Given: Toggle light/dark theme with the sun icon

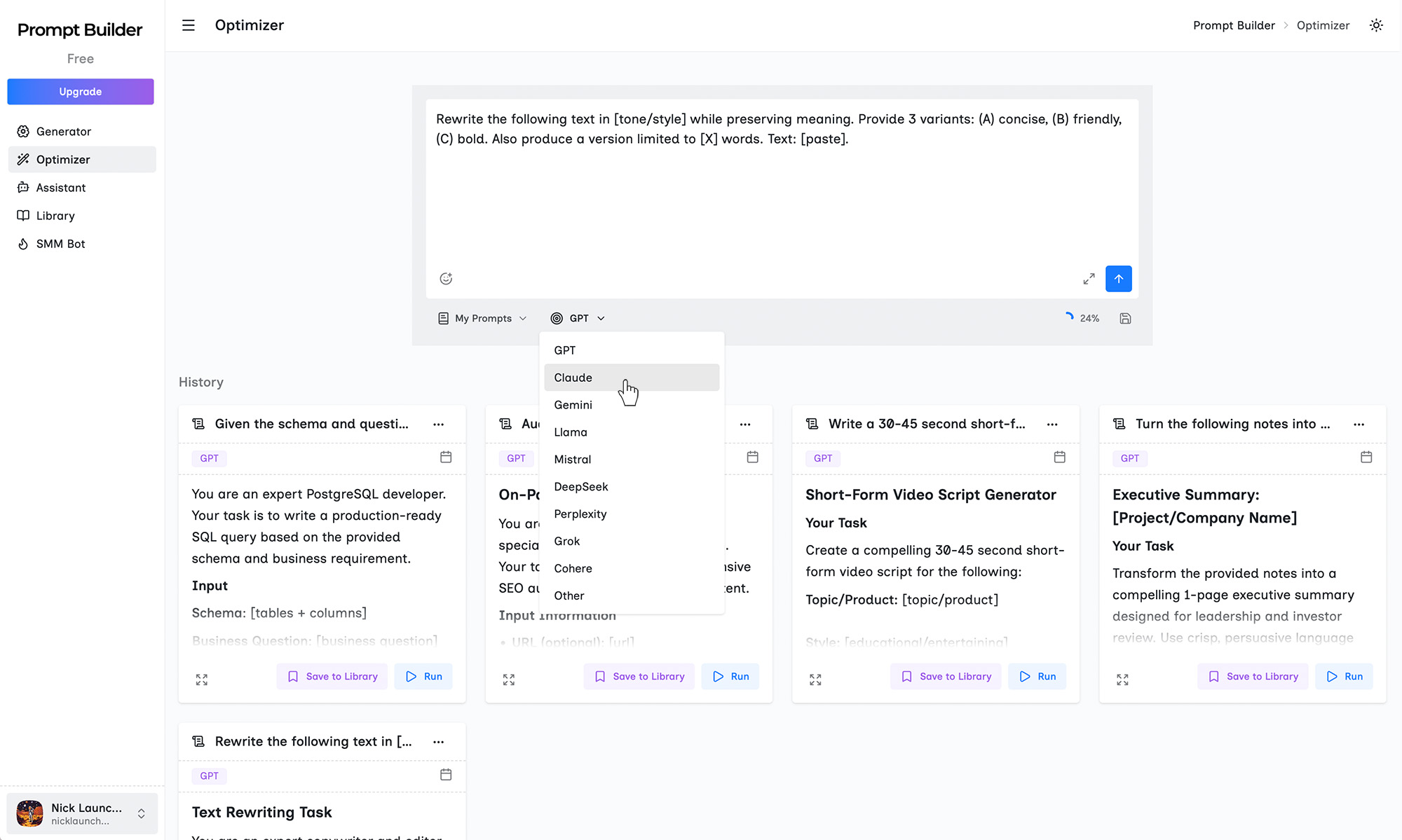Looking at the screenshot, I should (1376, 25).
